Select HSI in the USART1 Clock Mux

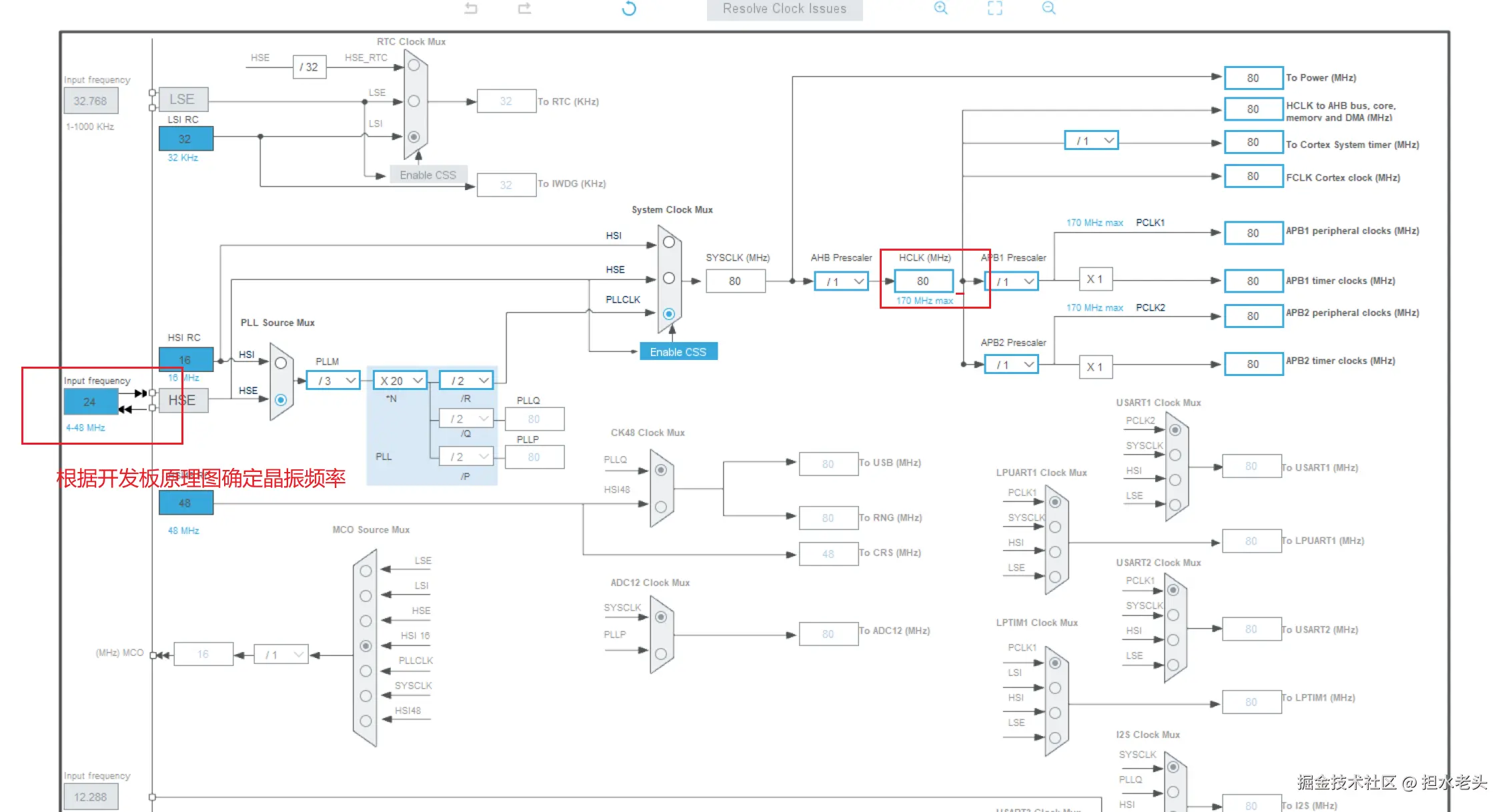tap(1175, 480)
